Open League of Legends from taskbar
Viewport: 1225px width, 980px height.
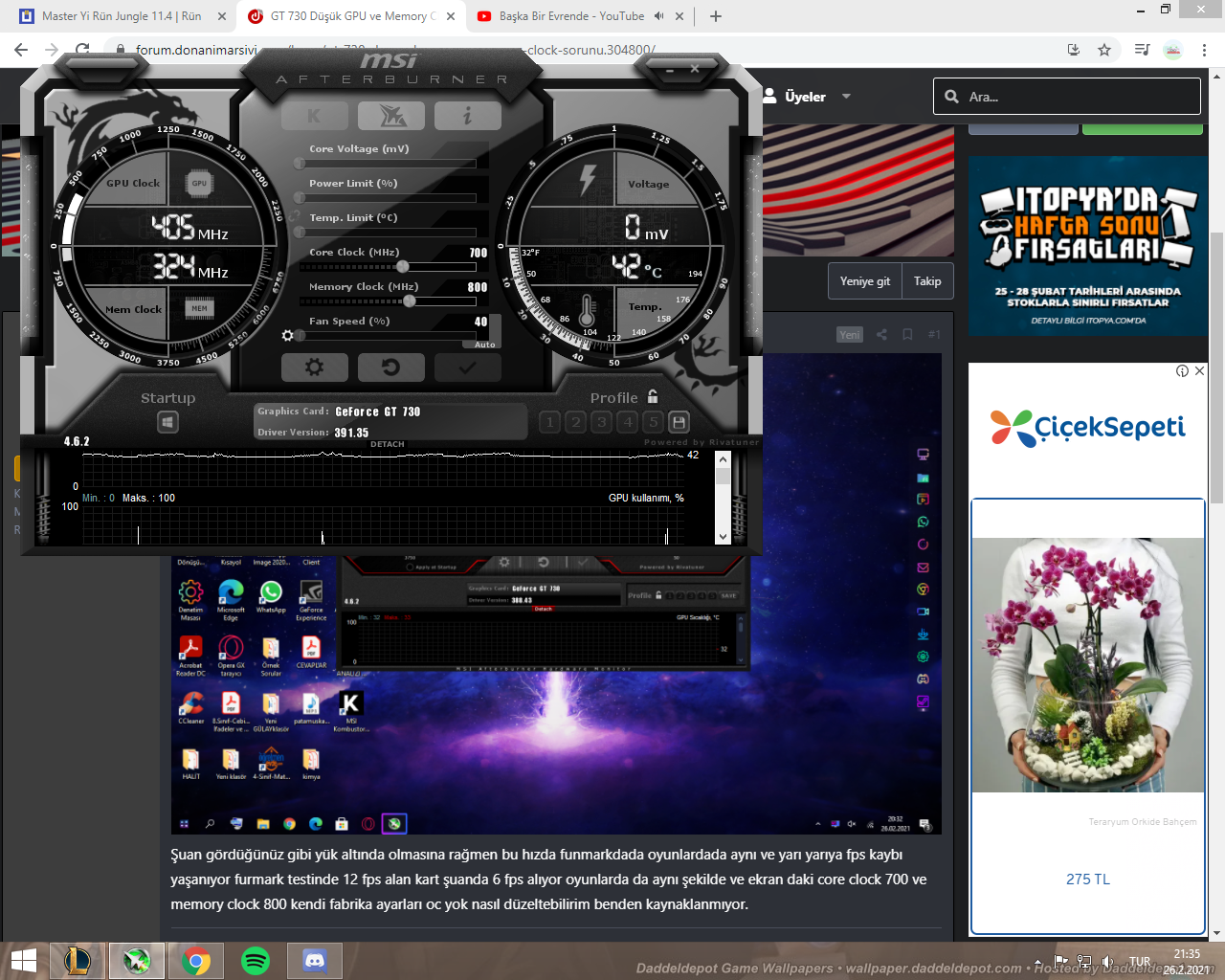78,961
